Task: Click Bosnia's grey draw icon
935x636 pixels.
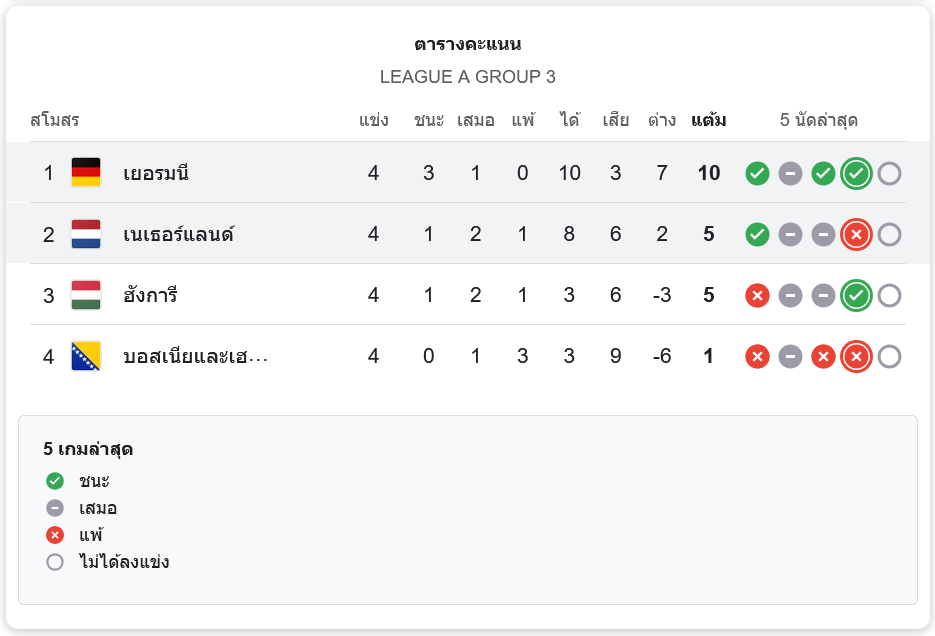Action: (x=790, y=356)
